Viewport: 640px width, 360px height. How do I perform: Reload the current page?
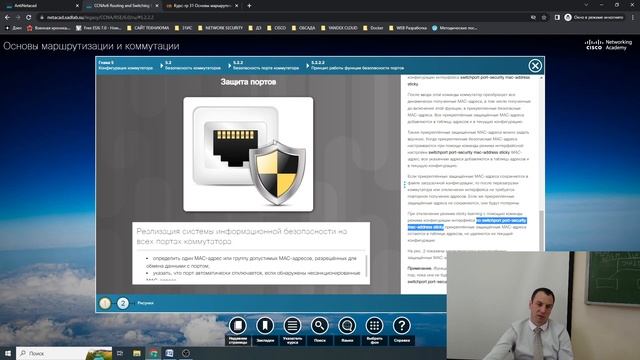pyautogui.click(x=29, y=18)
